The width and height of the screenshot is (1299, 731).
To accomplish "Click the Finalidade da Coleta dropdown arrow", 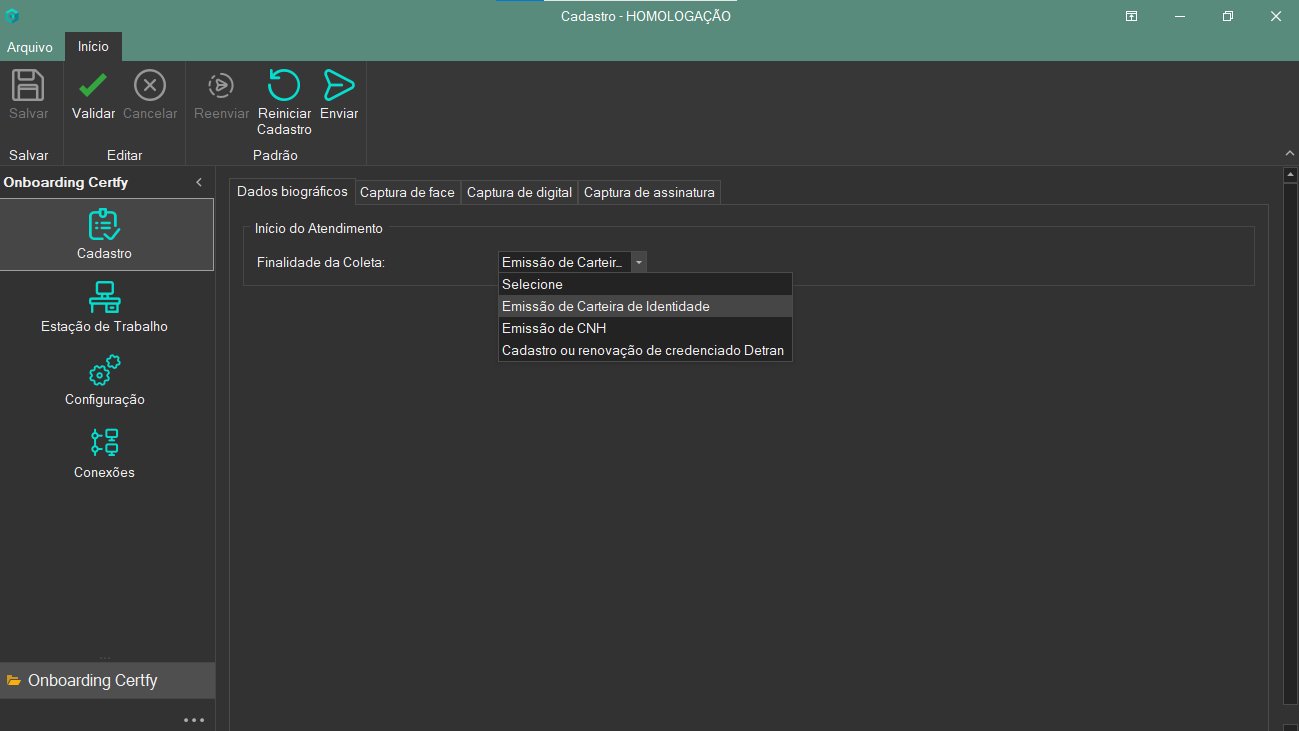I will click(639, 262).
